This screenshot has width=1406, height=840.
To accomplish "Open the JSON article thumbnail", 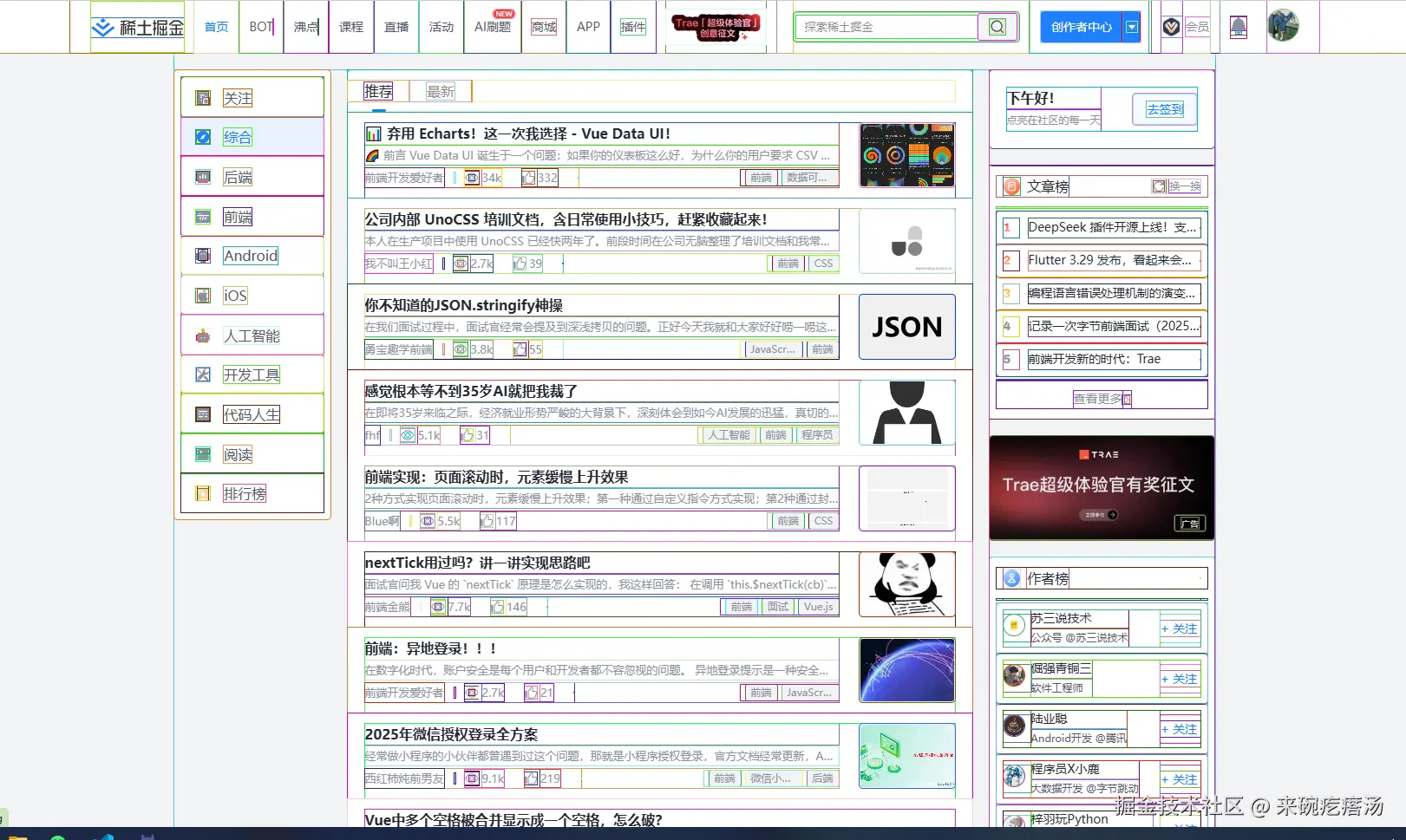I will point(907,327).
